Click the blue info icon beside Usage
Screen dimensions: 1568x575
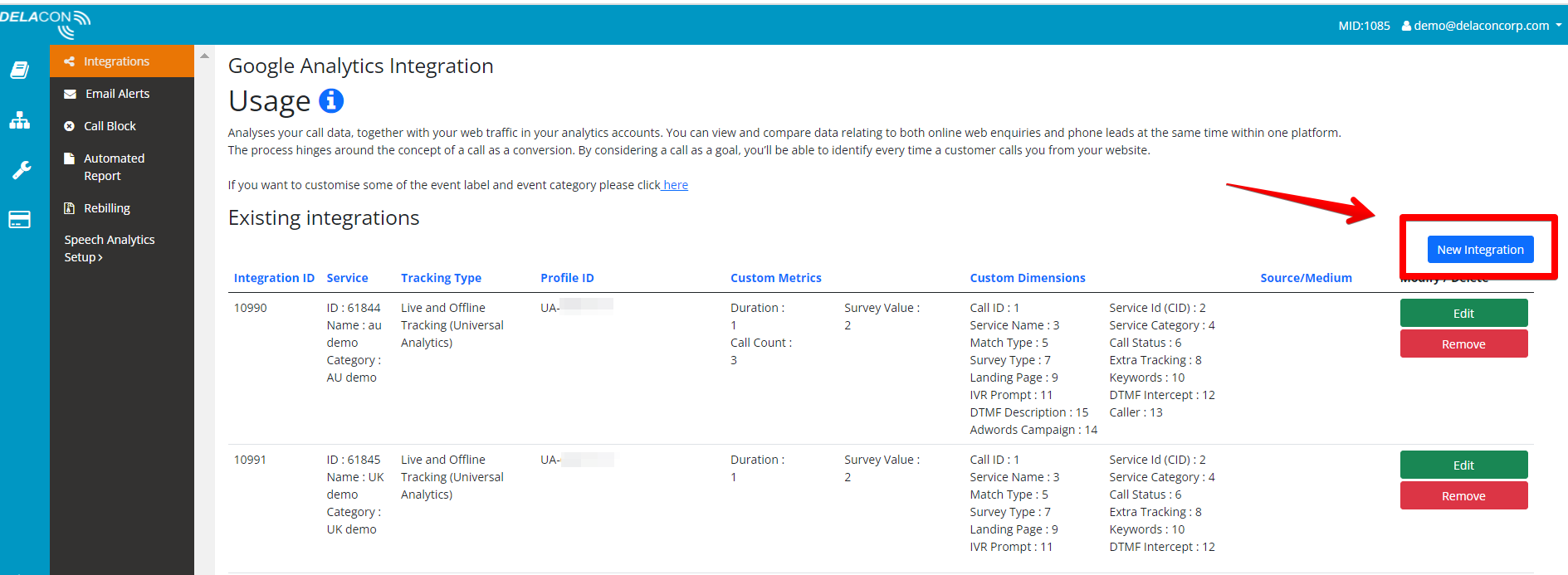pyautogui.click(x=331, y=100)
